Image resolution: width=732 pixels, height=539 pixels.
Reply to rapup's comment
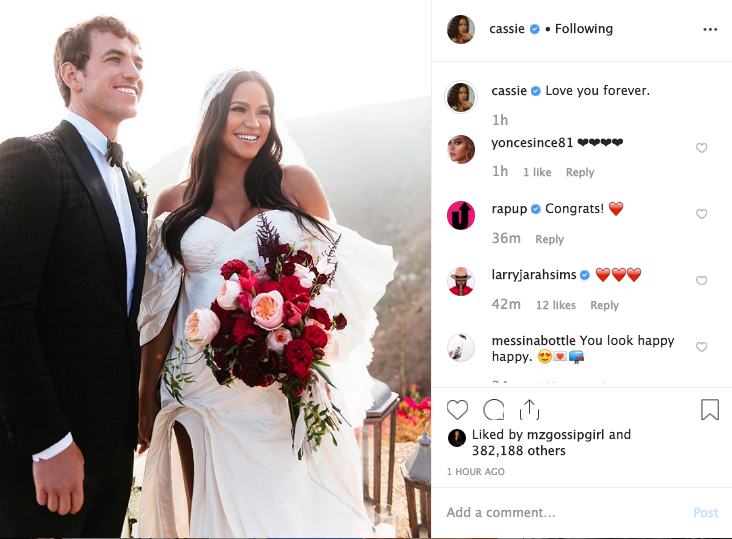[549, 239]
